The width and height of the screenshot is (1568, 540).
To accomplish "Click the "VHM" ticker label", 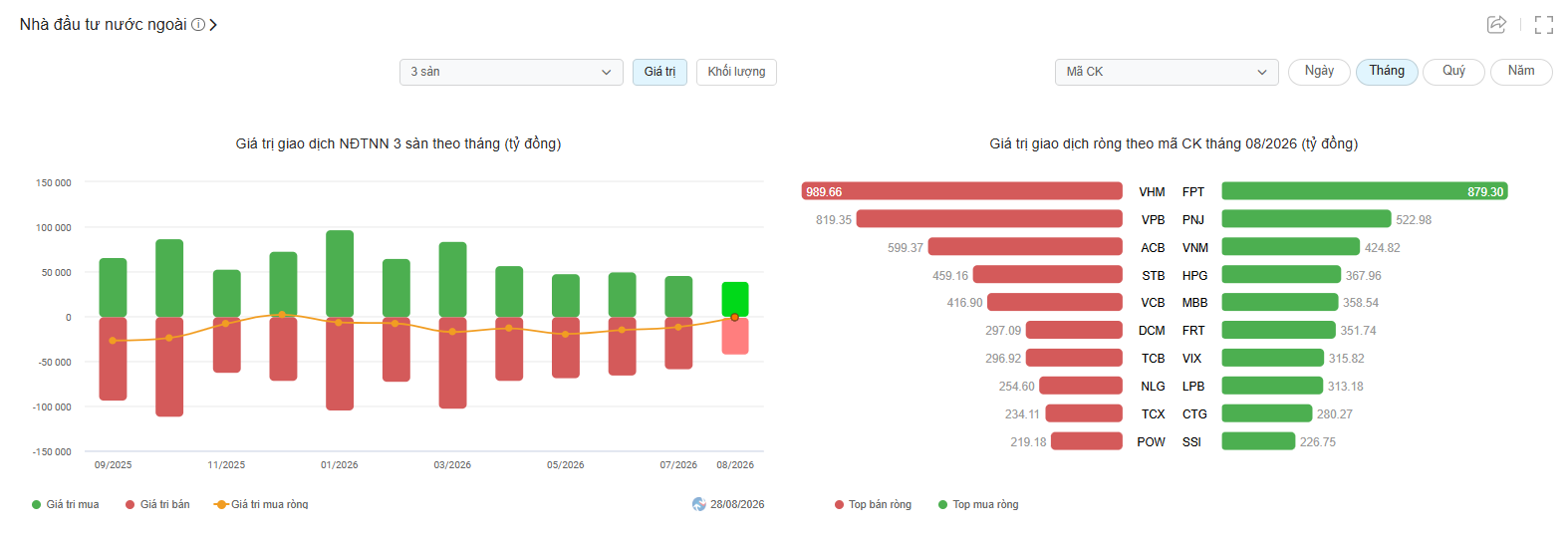I will click(x=1152, y=192).
